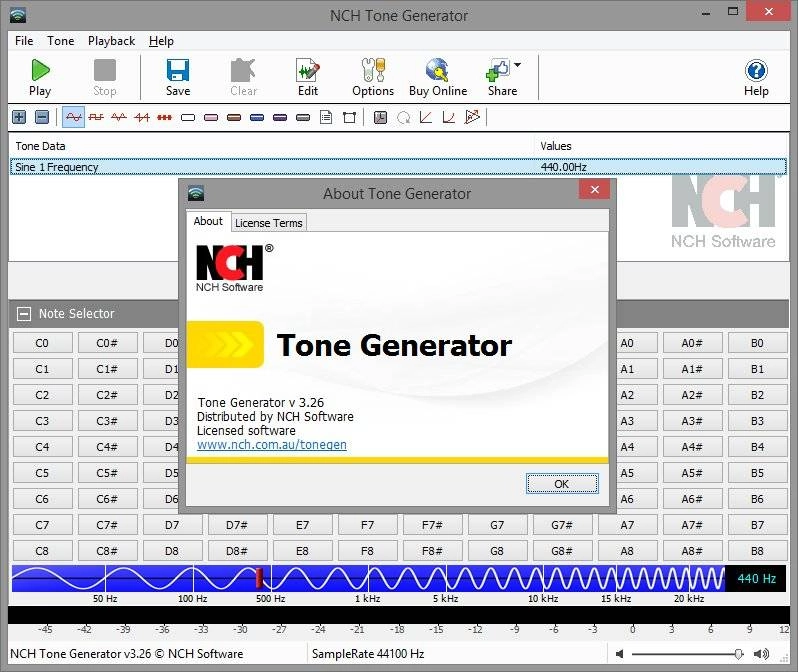This screenshot has height=672, width=798.
Task: Select the triangle wave icon
Action: coord(119,117)
